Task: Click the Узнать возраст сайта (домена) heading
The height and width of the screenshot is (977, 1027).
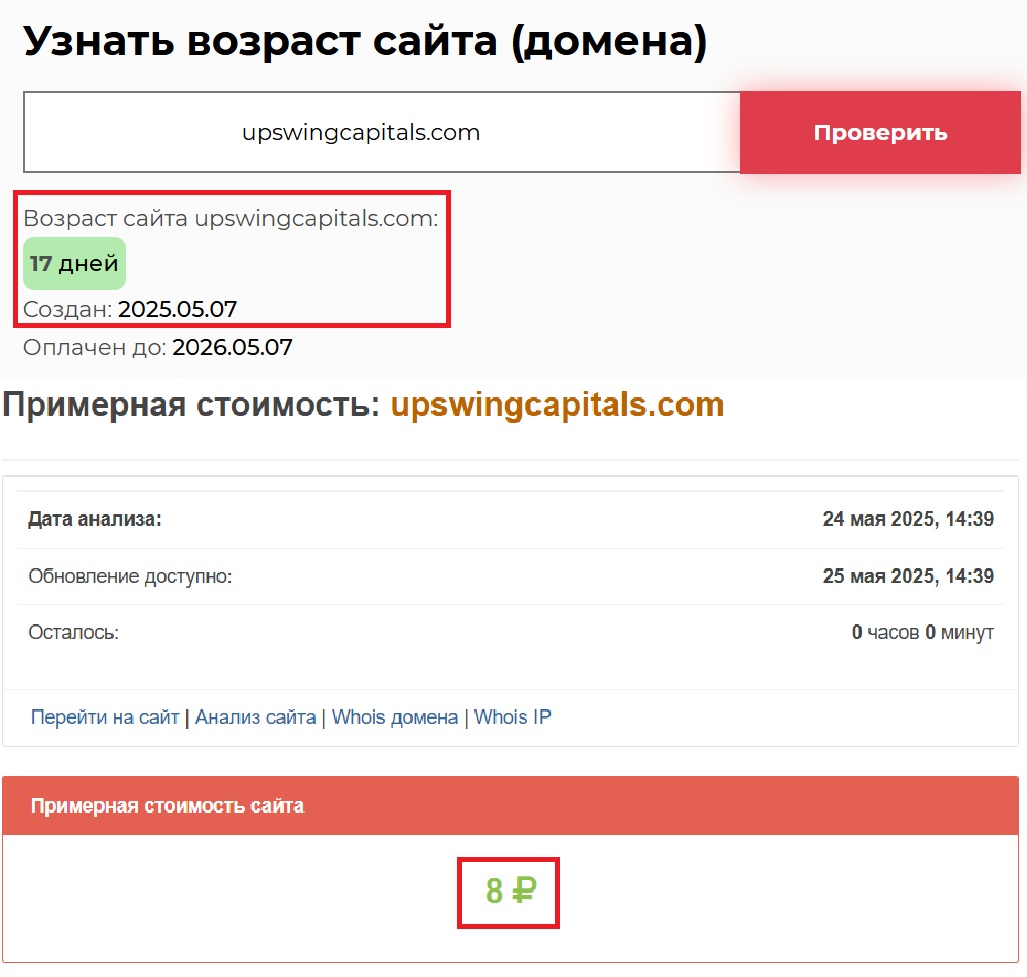Action: (365, 41)
